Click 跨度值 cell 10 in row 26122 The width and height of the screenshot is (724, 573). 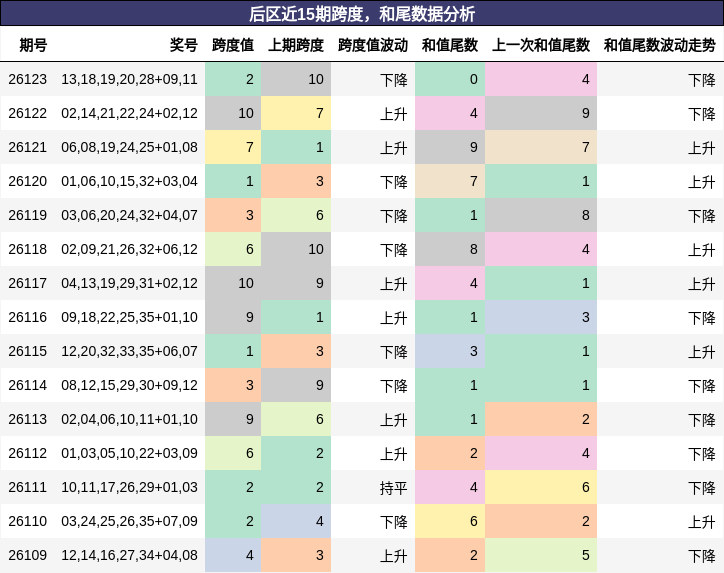coord(233,113)
